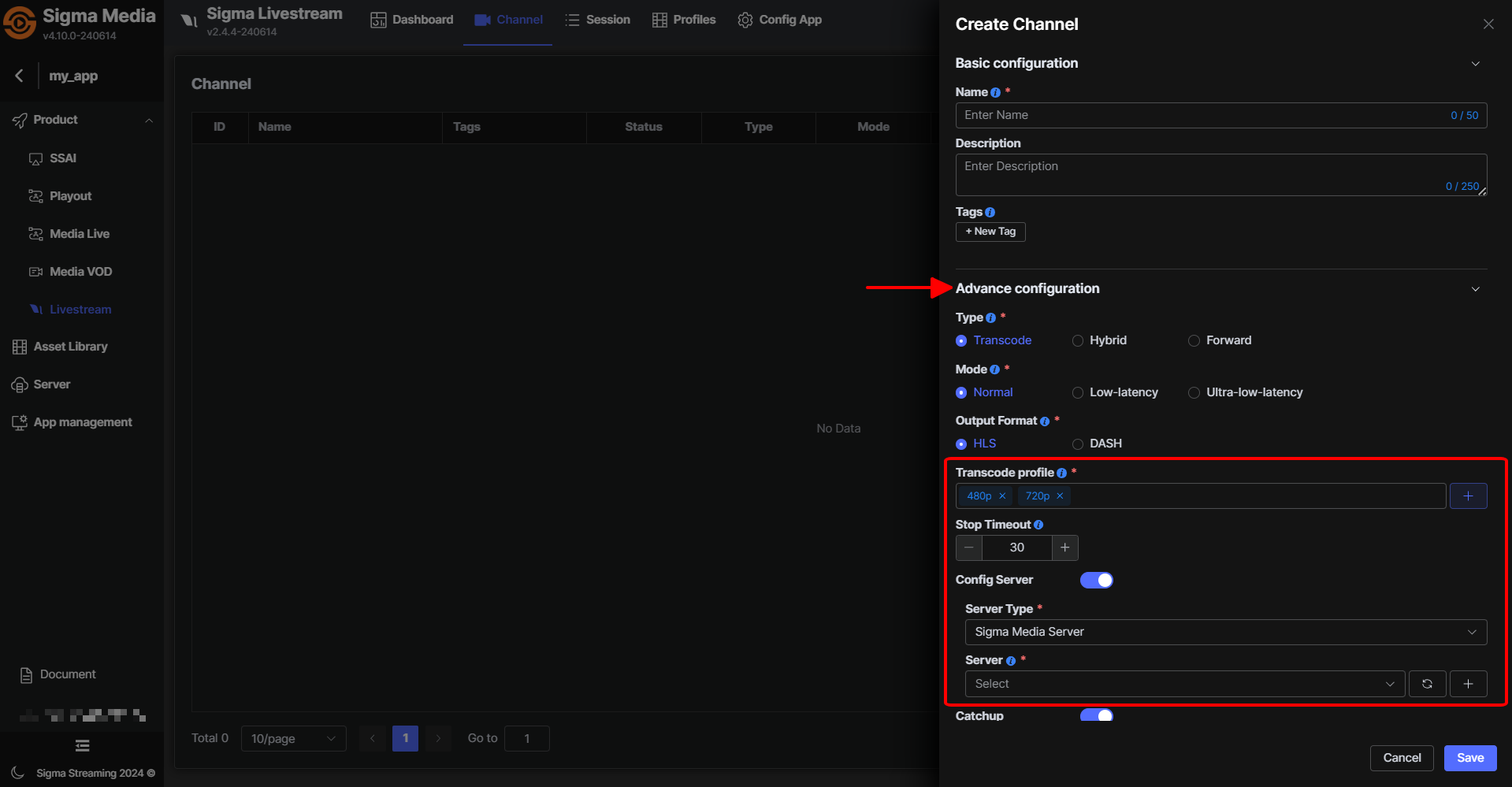Click the back arrow beside my_app
This screenshot has width=1512, height=787.
[20, 76]
